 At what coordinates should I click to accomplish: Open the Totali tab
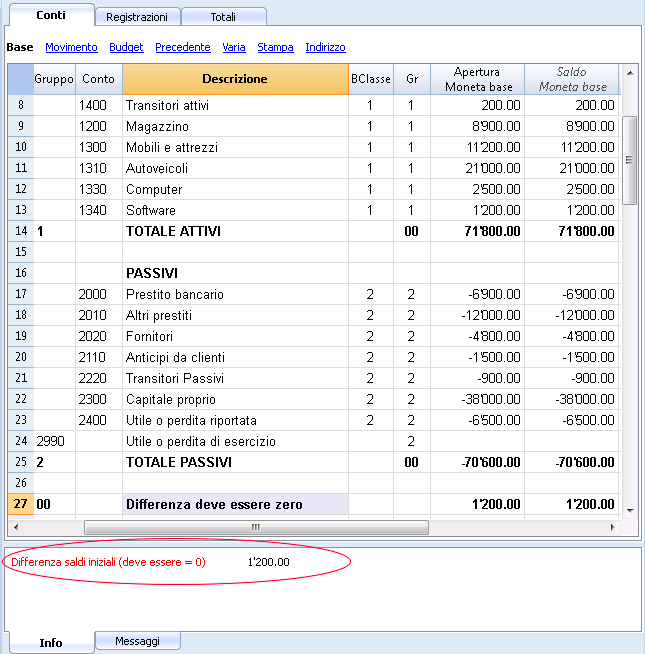click(x=224, y=17)
